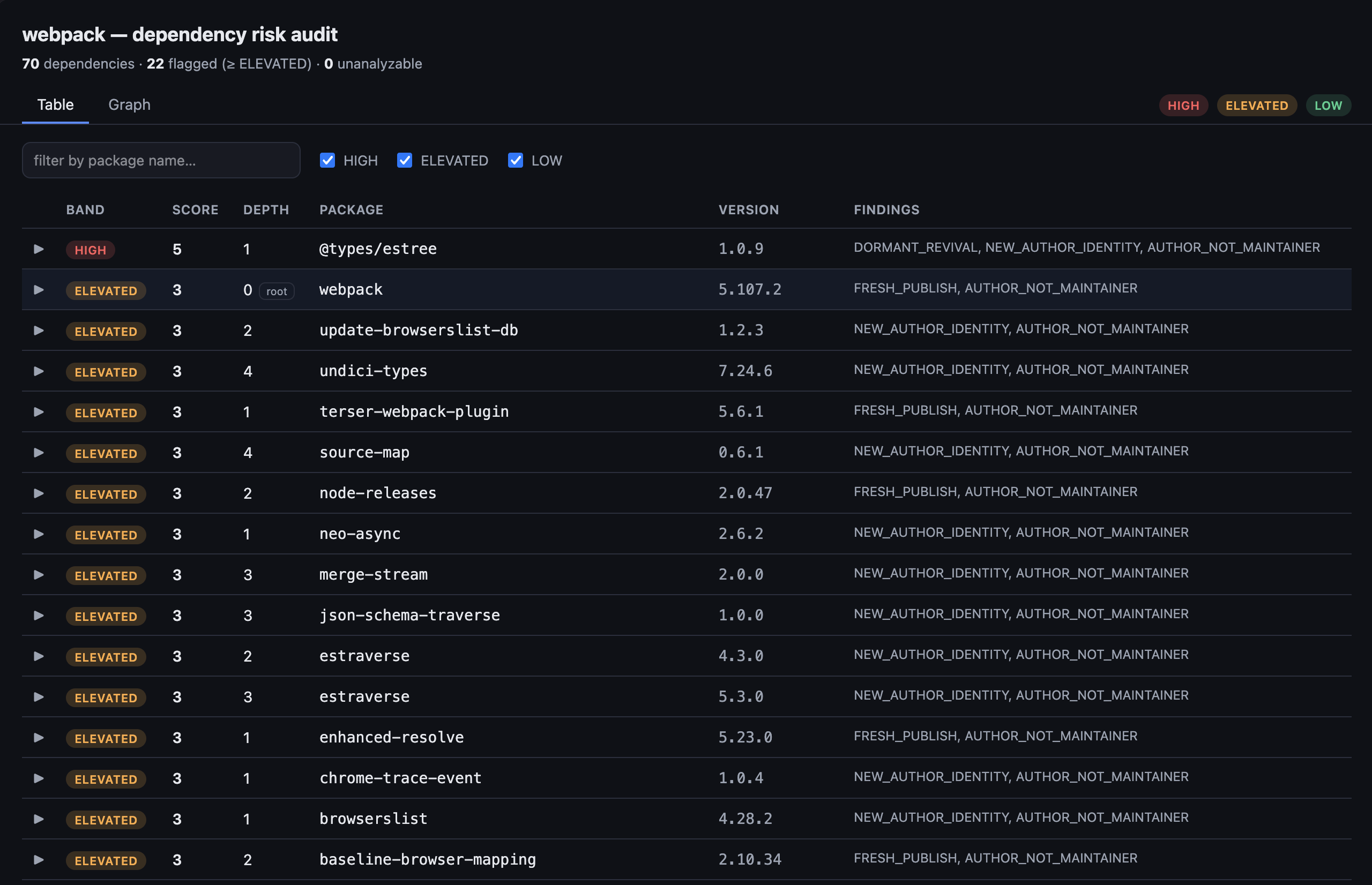Viewport: 1372px width, 885px height.
Task: Focus the filter by package name field
Action: [x=161, y=160]
